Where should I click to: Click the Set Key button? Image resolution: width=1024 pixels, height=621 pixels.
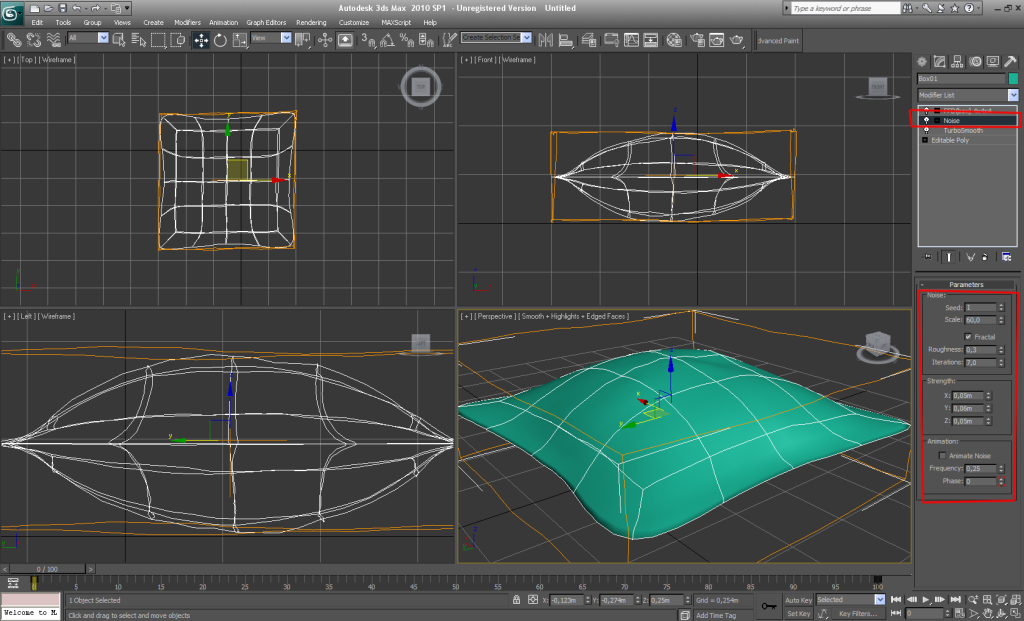point(798,613)
